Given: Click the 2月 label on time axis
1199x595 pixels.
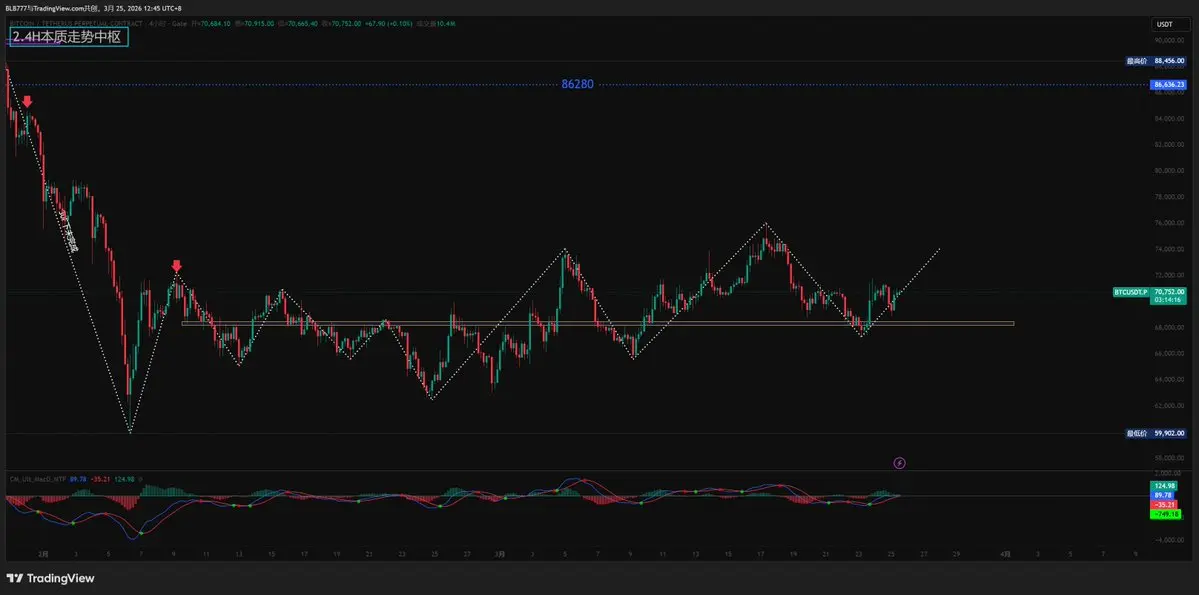Looking at the screenshot, I should 44,553.
